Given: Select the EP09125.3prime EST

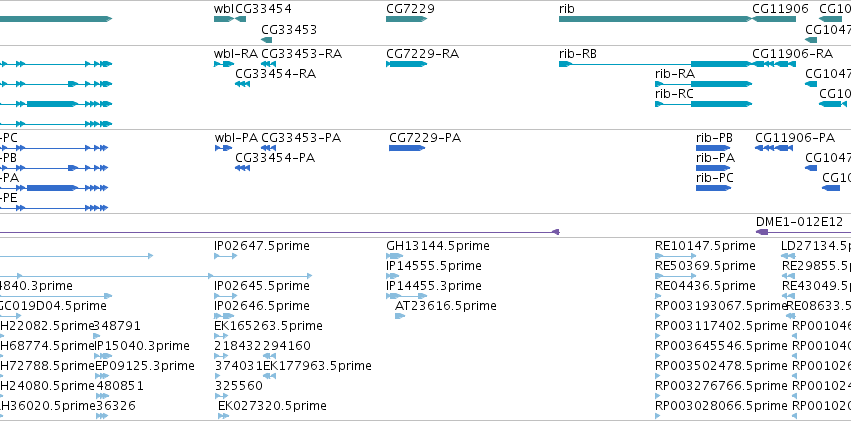Looking at the screenshot, I should click(x=103, y=376).
